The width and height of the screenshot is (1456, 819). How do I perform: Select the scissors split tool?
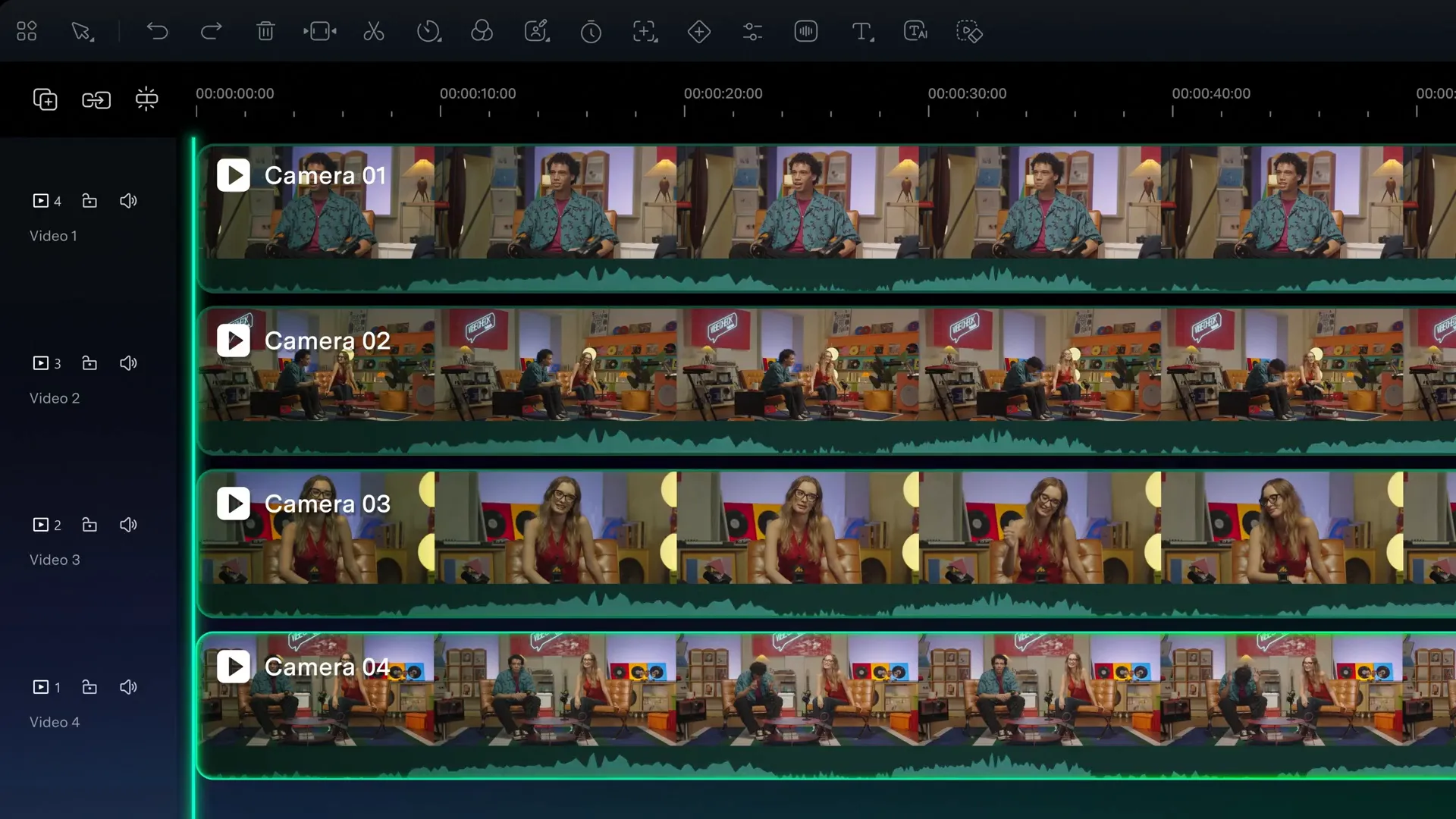click(374, 31)
